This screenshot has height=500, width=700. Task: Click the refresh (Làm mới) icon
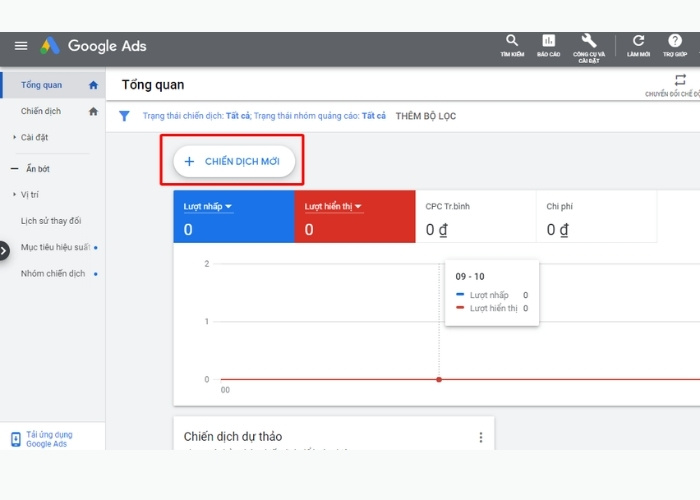(x=639, y=42)
